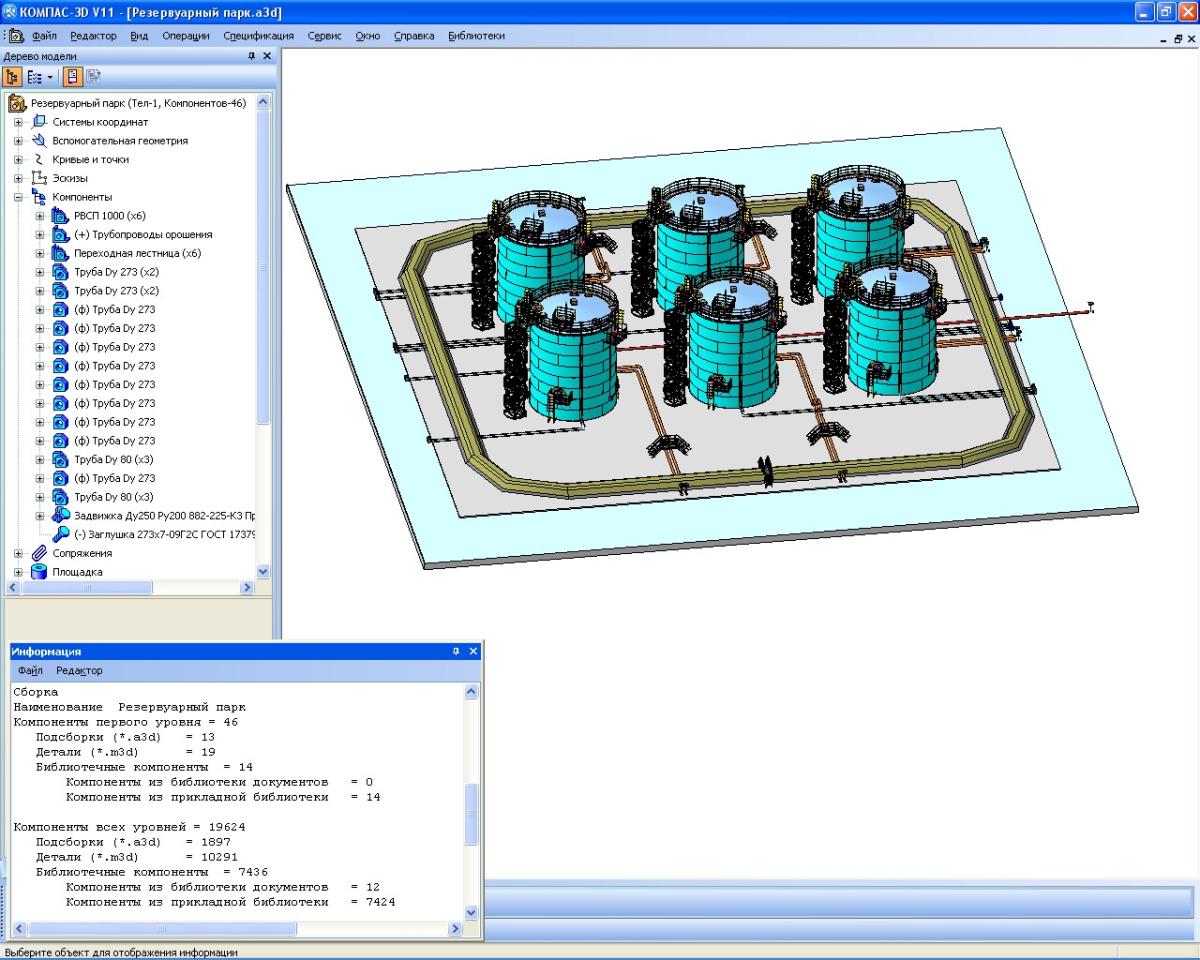The height and width of the screenshot is (960, 1200).
Task: Click the Эскизы sketch icon
Action: click(x=40, y=178)
